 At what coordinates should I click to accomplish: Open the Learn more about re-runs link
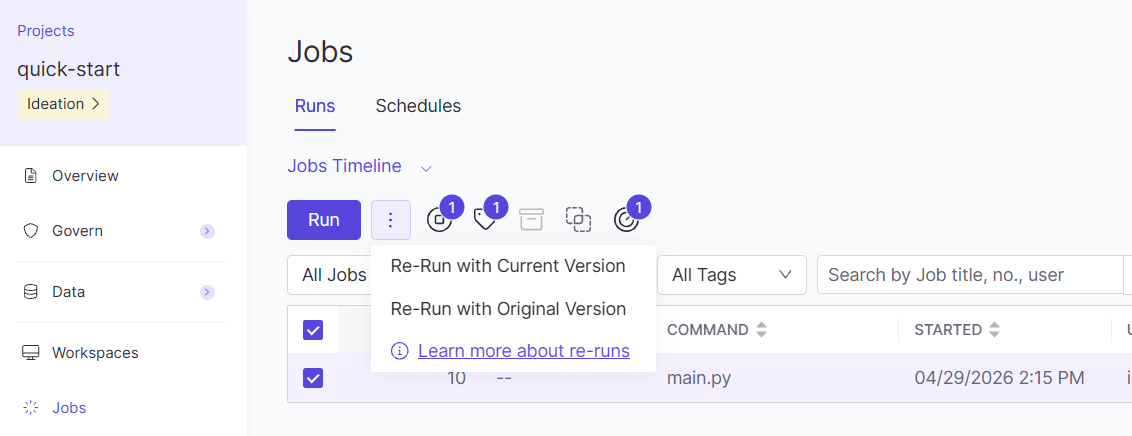click(524, 351)
